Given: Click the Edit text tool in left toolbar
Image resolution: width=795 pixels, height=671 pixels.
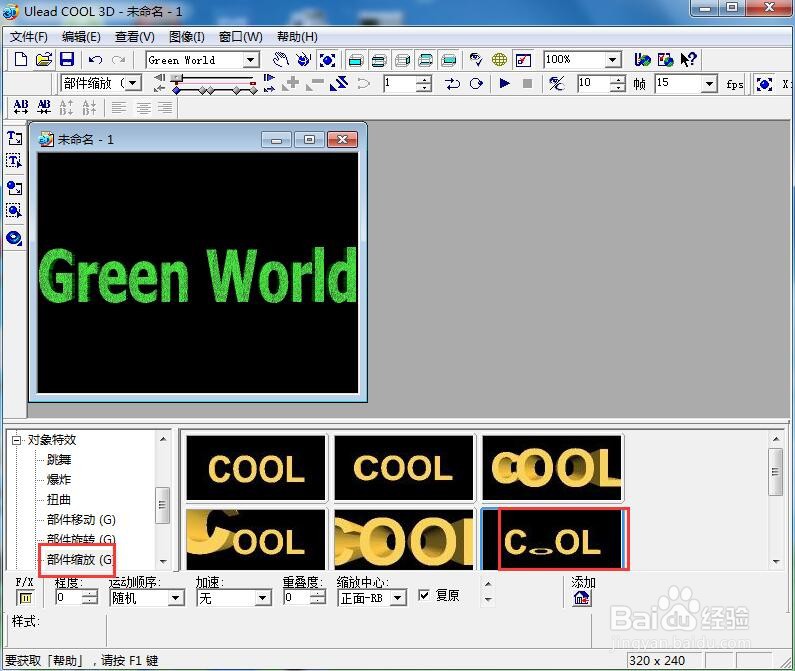Looking at the screenshot, I should (x=14, y=161).
